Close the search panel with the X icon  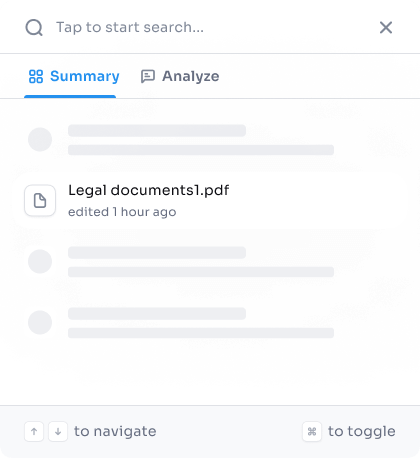point(386,27)
